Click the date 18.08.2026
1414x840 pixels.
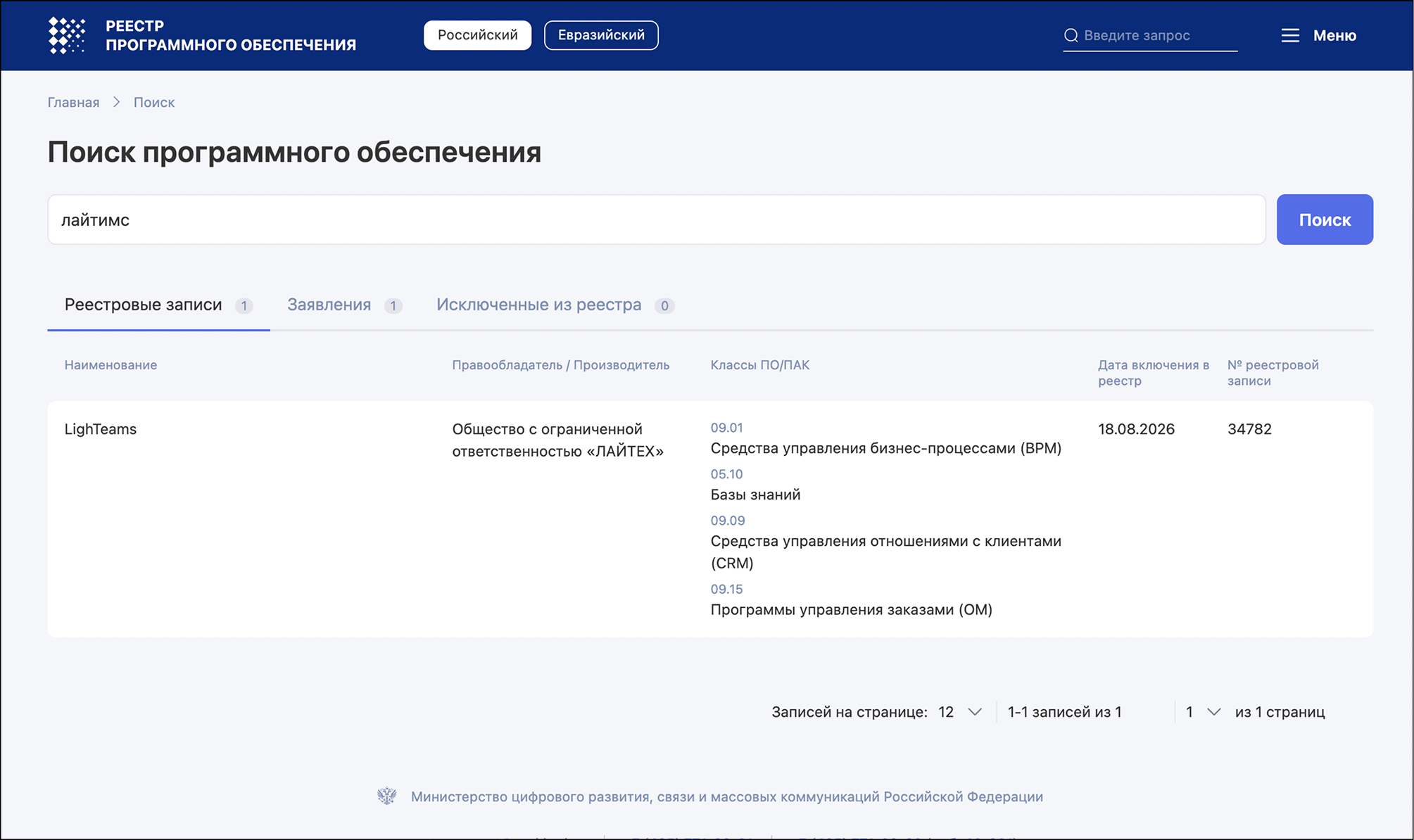pyautogui.click(x=1136, y=429)
